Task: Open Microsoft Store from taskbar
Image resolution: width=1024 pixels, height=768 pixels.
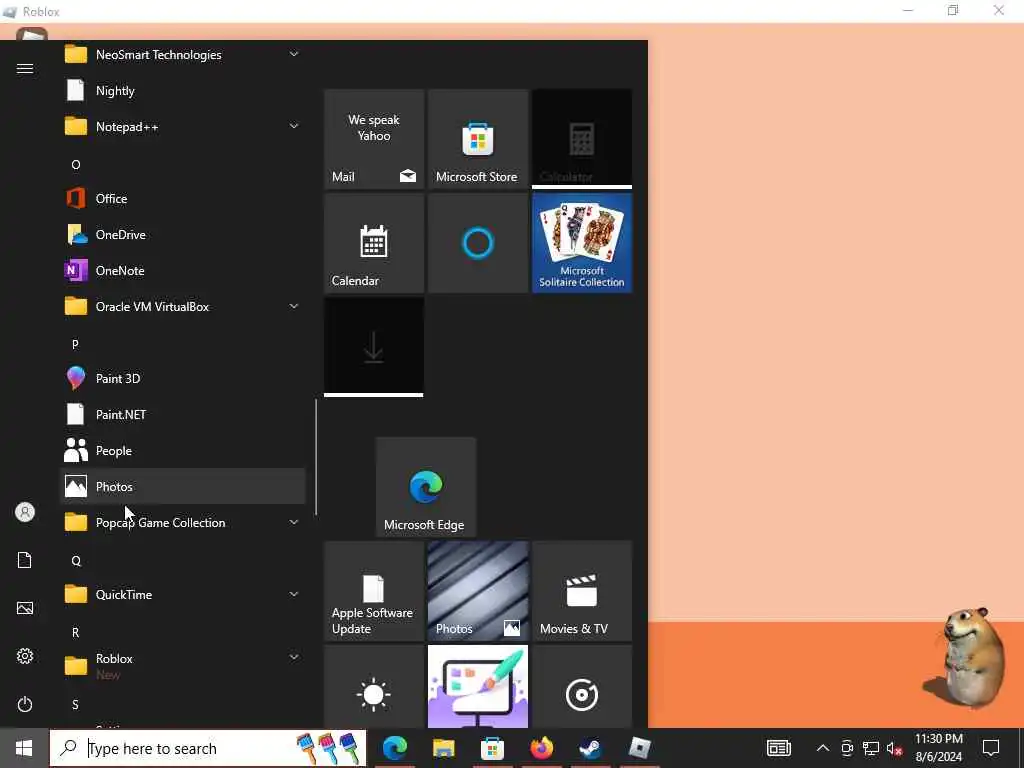Action: coord(492,748)
